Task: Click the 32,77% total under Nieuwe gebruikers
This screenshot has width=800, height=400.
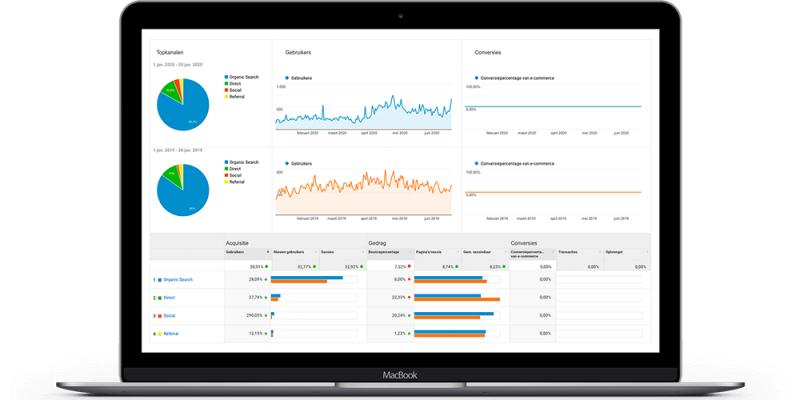Action: pyautogui.click(x=303, y=266)
